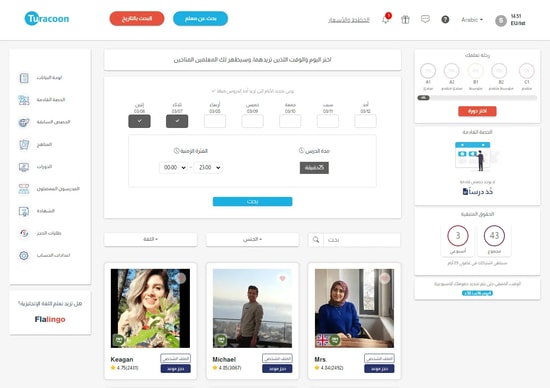The width and height of the screenshot is (550, 388).
Task: Check the 03/10 day checkbox
Action: pos(290,121)
